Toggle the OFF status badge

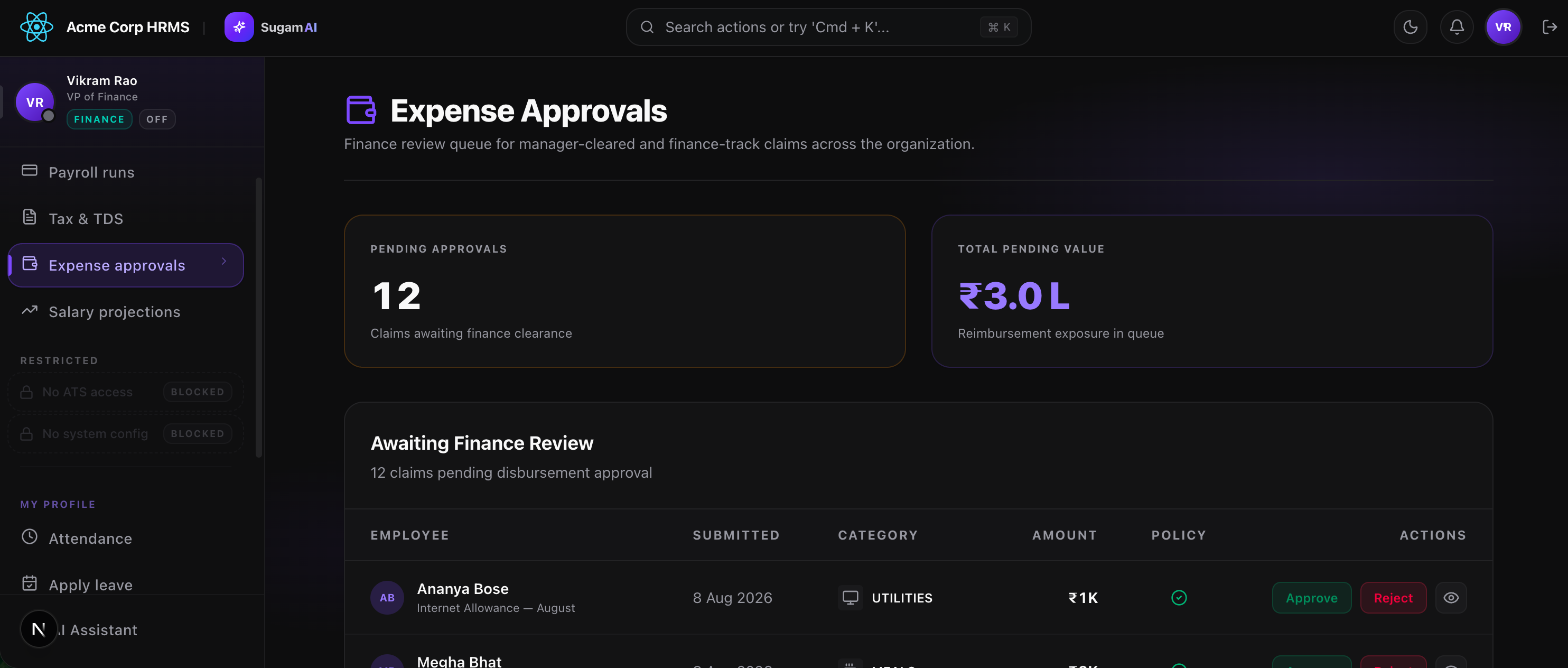[157, 119]
